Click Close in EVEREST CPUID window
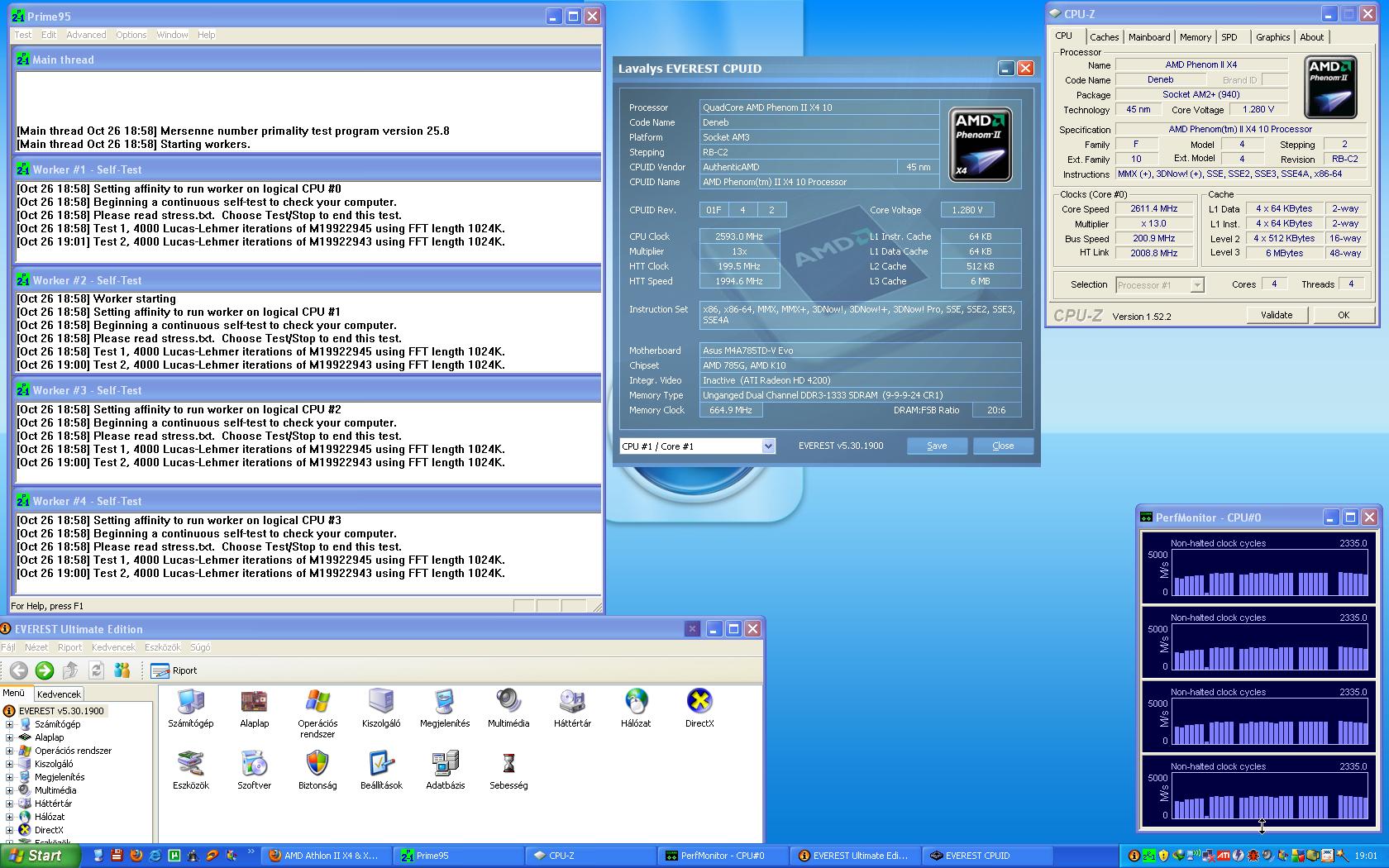The image size is (1389, 868). [1003, 446]
